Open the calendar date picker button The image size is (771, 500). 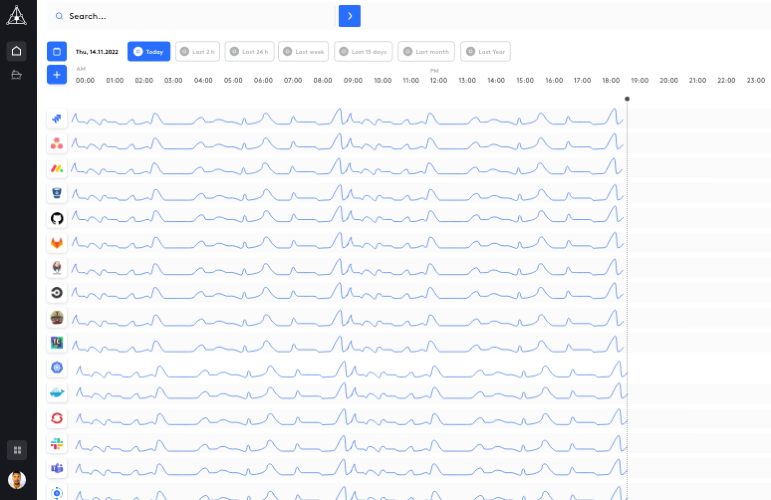click(57, 52)
